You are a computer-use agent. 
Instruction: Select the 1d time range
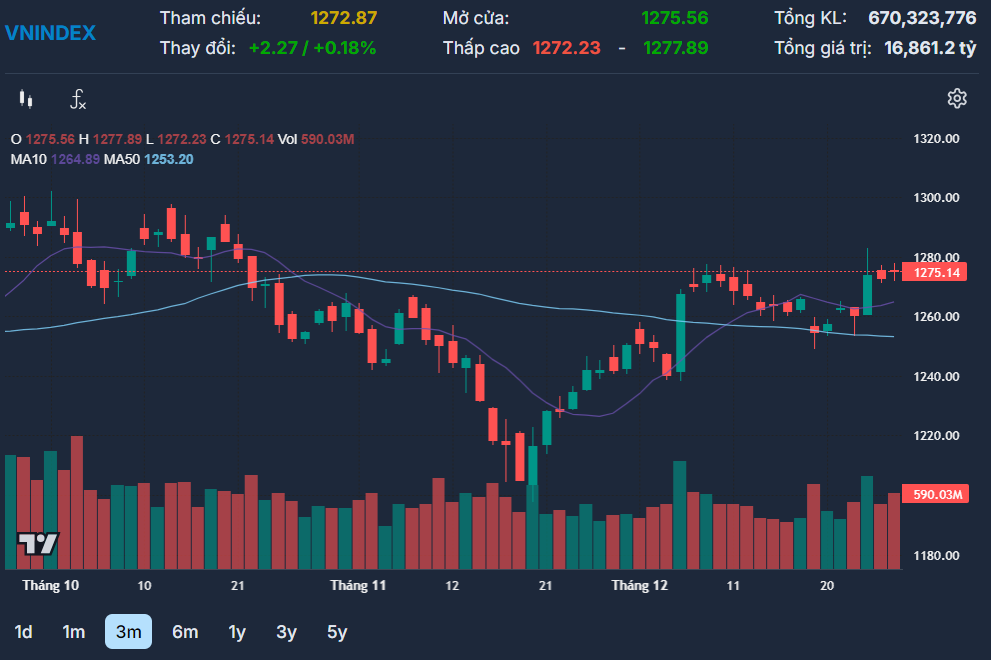point(23,632)
